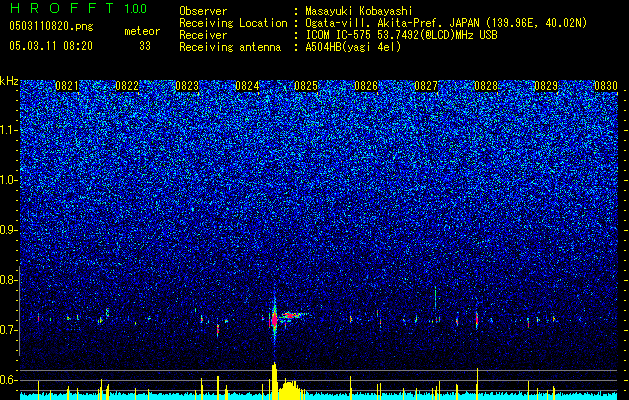Select file name 0503110820.png
This screenshot has width=629, height=400.
51,26
